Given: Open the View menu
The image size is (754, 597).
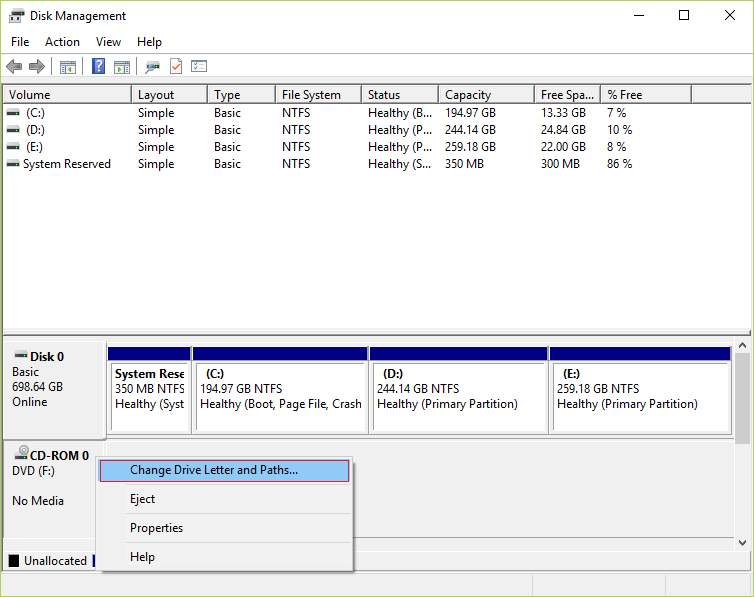Looking at the screenshot, I should (108, 42).
